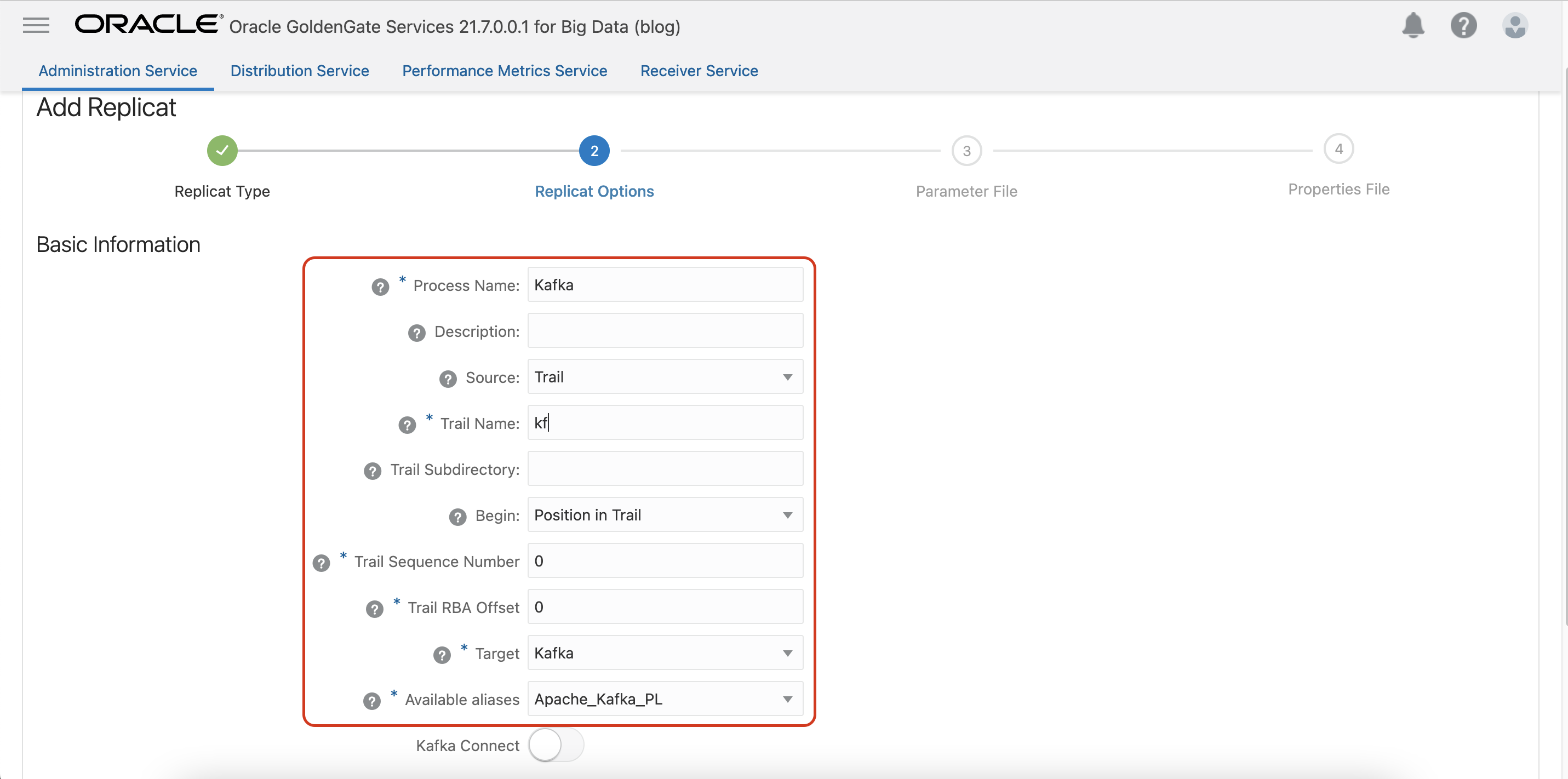Click inside the Description input field

tap(665, 330)
